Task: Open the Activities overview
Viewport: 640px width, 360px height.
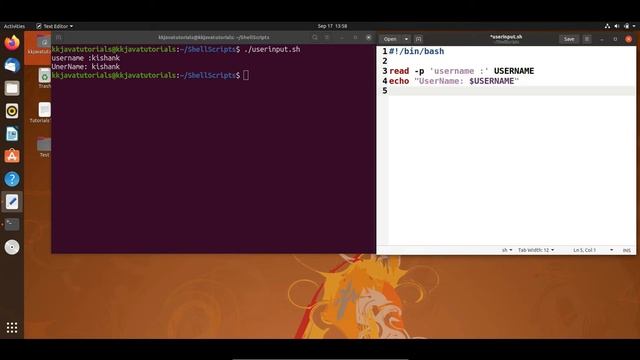Action: 14,26
